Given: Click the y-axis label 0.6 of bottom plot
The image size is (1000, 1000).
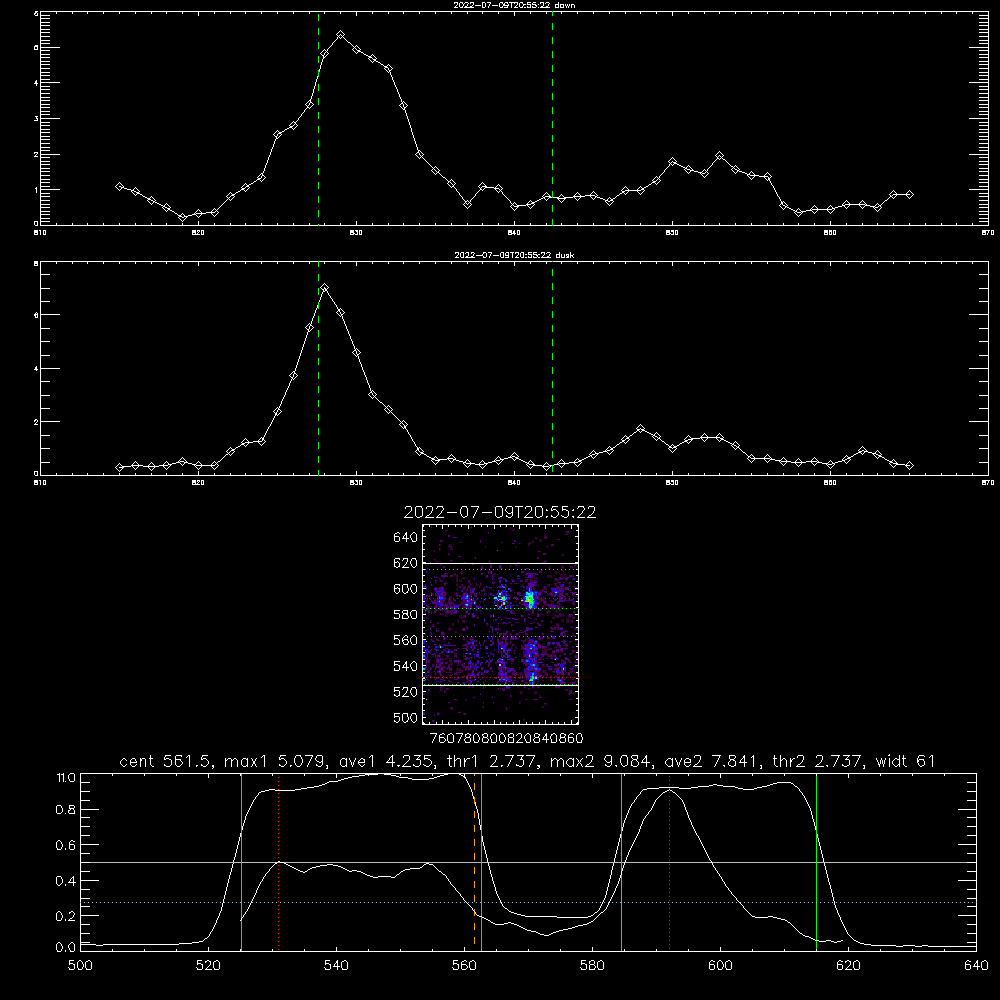Looking at the screenshot, I should click(66, 845).
